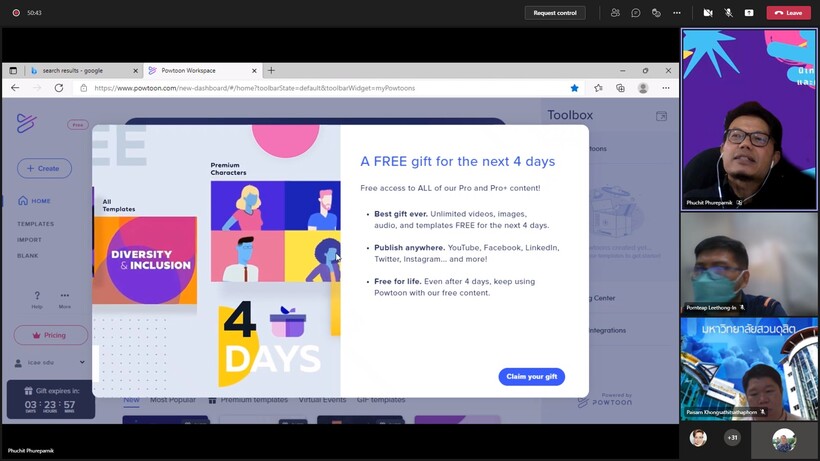
Task: Click the site info lock icon
Action: coord(83,88)
